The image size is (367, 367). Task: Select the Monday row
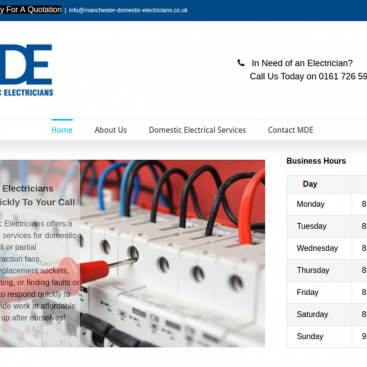tap(327, 204)
